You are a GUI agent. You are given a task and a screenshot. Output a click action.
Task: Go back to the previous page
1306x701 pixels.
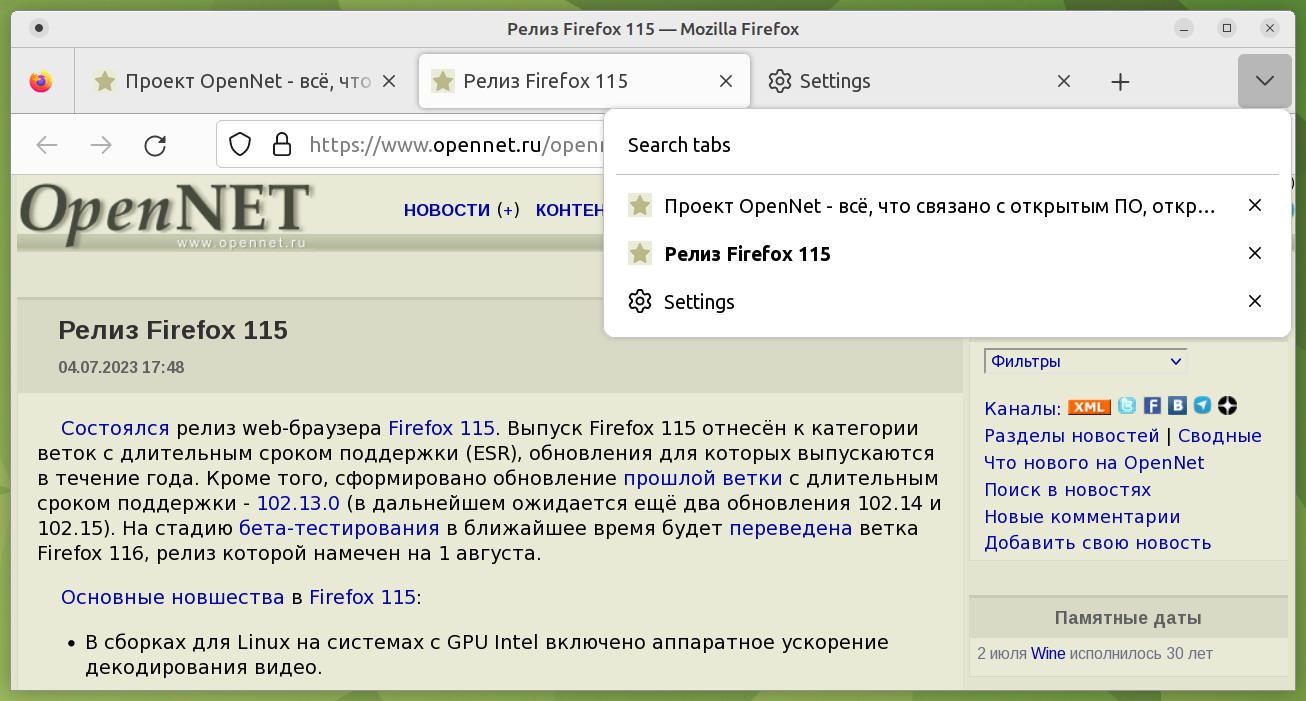[47, 145]
